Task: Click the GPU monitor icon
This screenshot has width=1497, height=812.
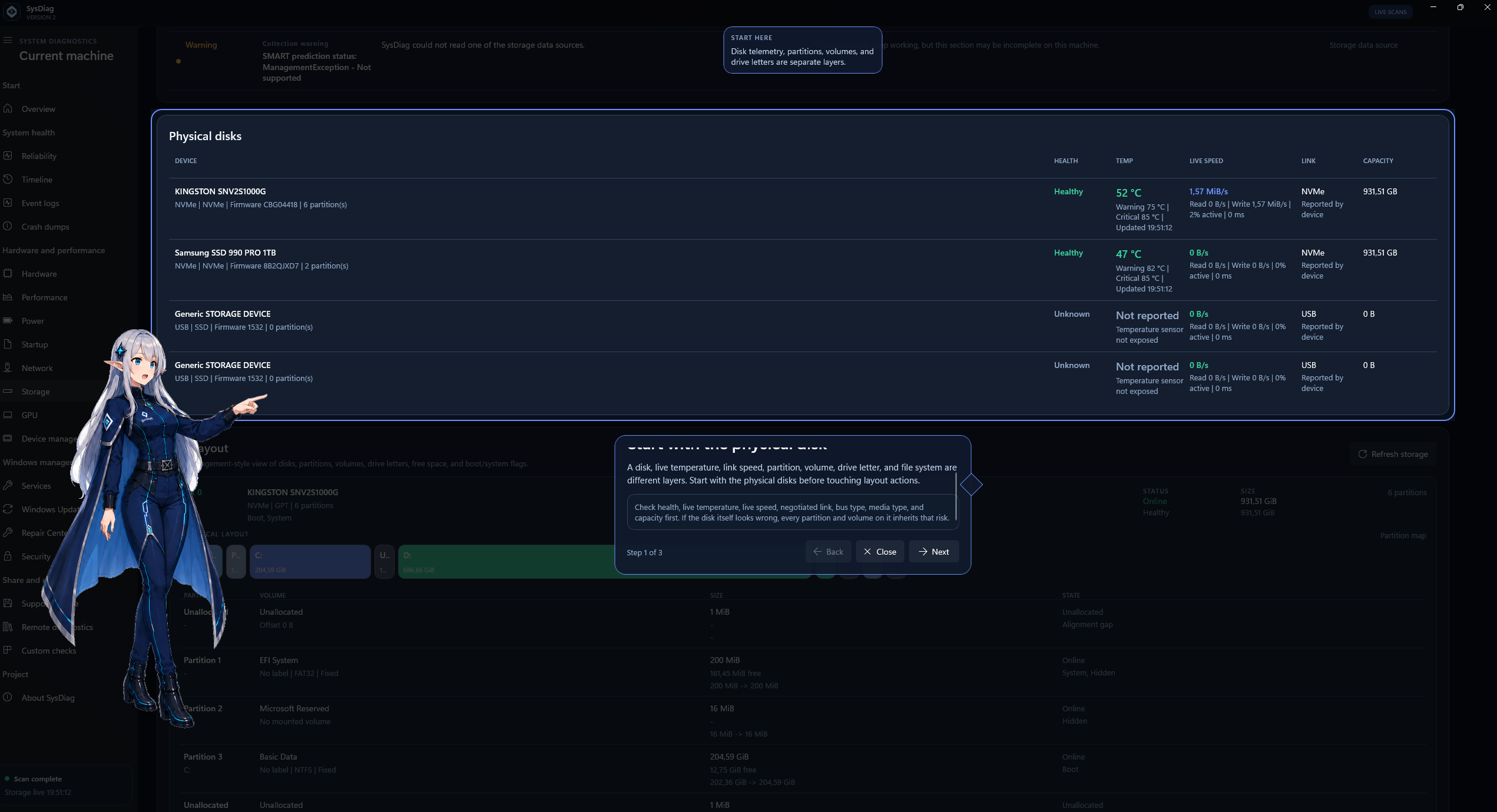Action: click(8, 415)
